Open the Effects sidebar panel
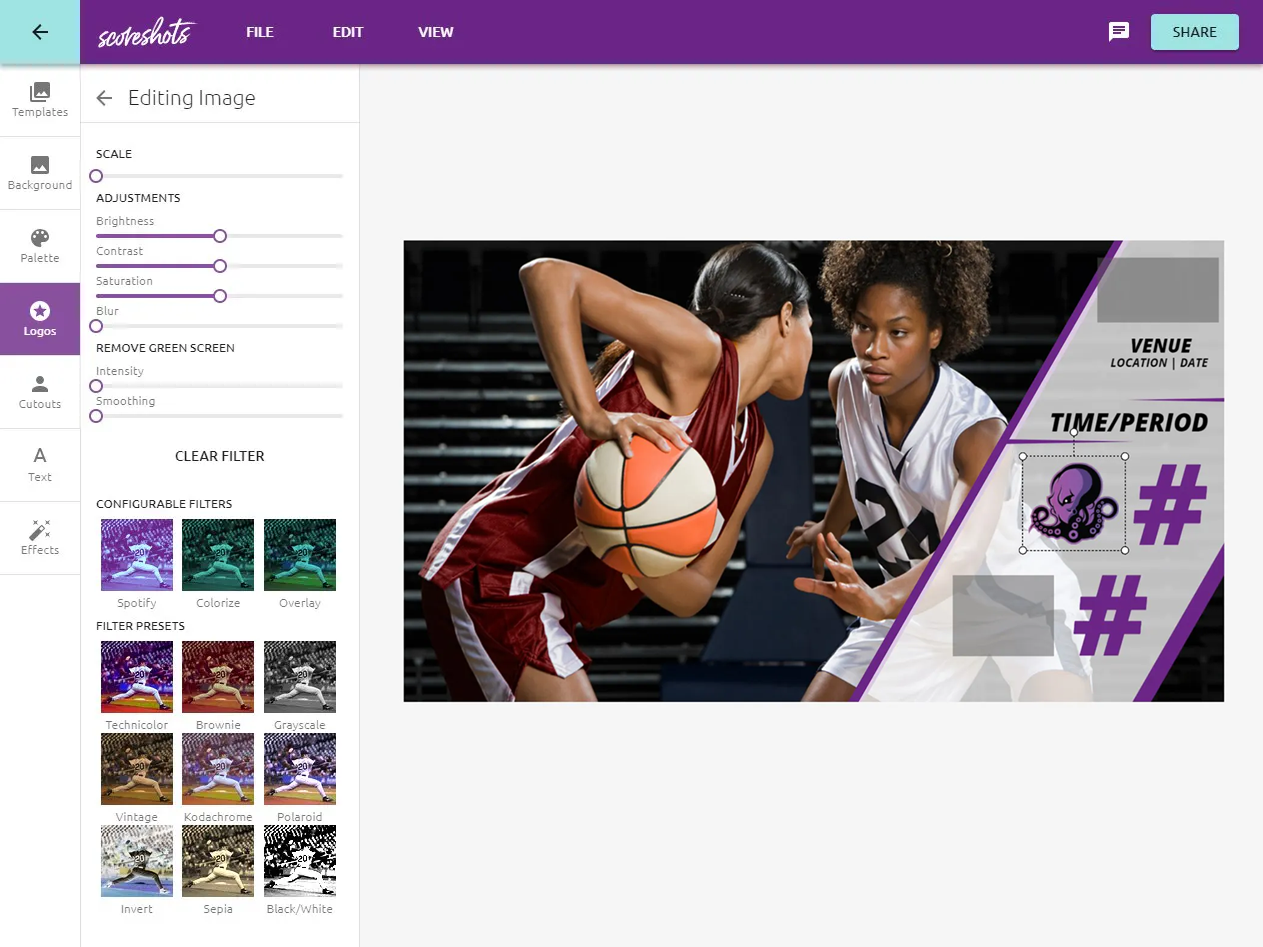 (40, 538)
